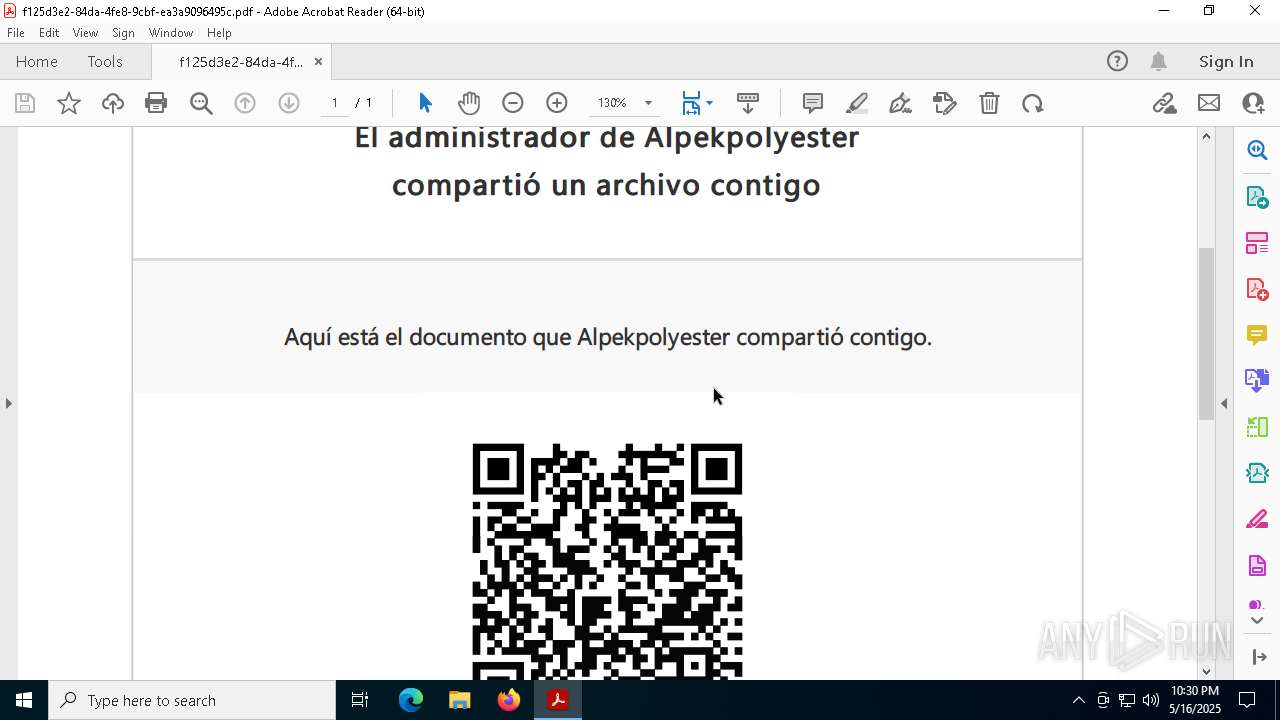
Task: Expand the left navigation pane
Action: [8, 403]
